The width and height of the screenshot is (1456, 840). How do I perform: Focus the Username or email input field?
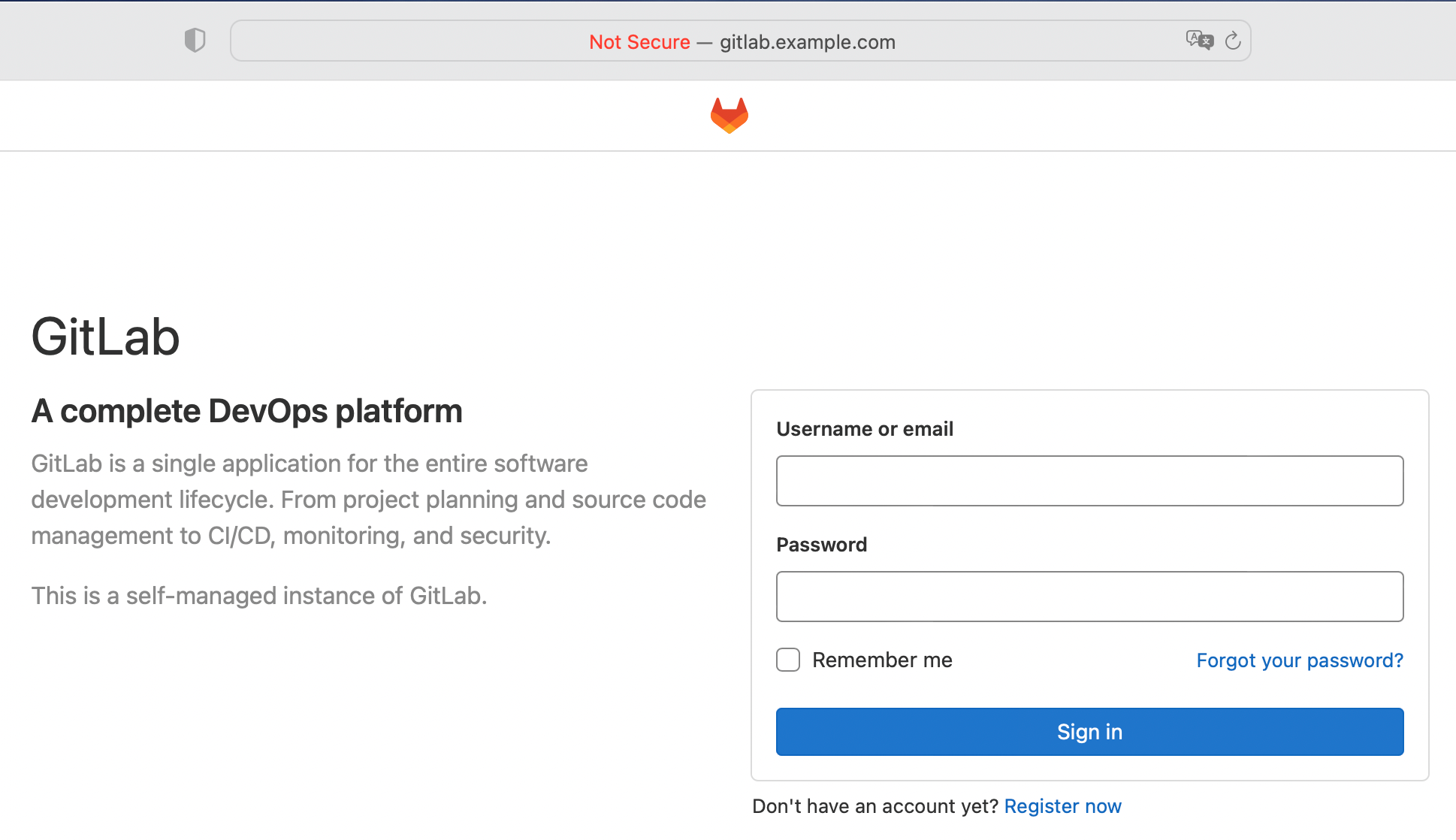click(x=1089, y=480)
